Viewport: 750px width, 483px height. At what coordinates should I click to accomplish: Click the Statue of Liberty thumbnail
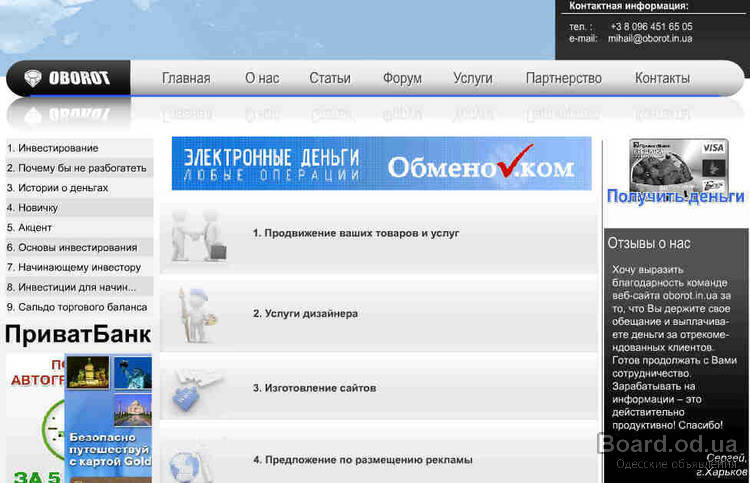133,372
